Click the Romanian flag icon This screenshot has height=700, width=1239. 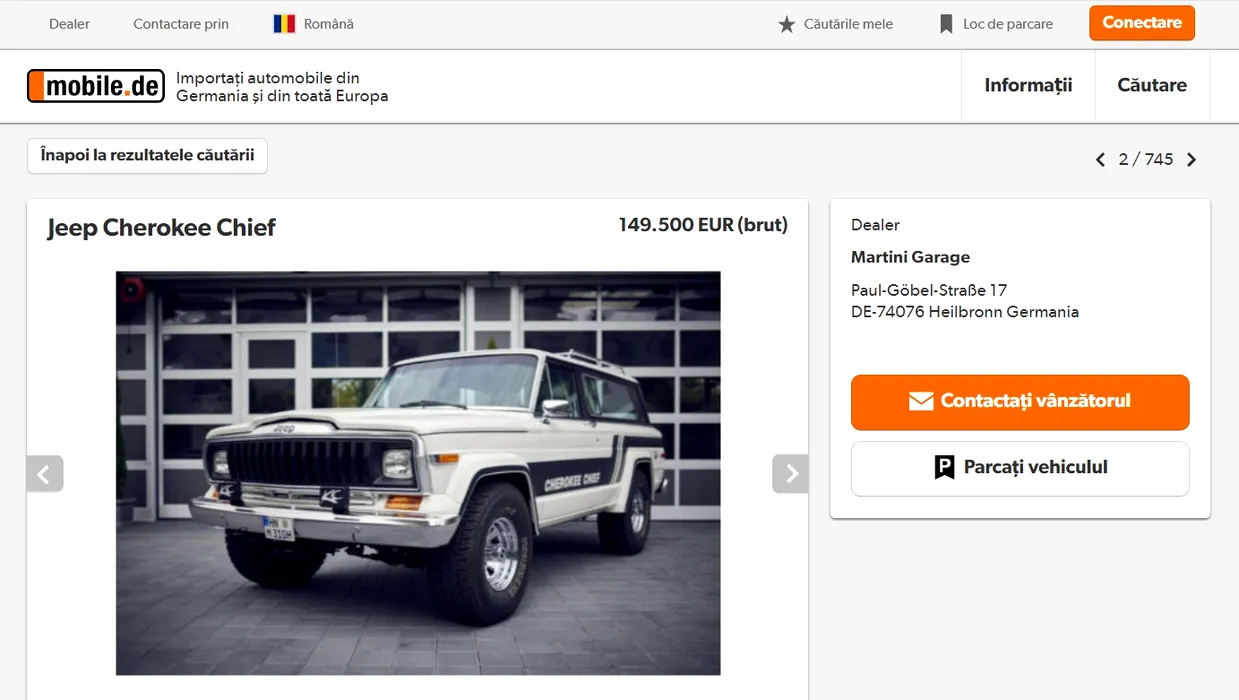click(285, 24)
